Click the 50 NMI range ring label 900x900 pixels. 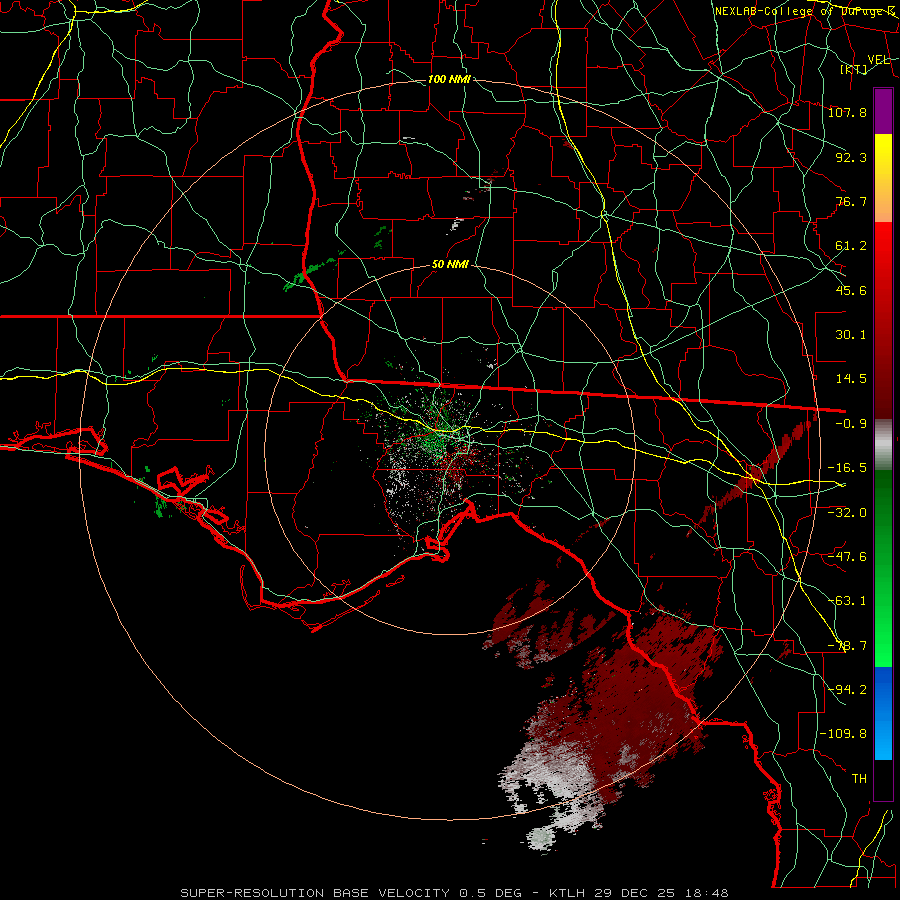point(451,265)
